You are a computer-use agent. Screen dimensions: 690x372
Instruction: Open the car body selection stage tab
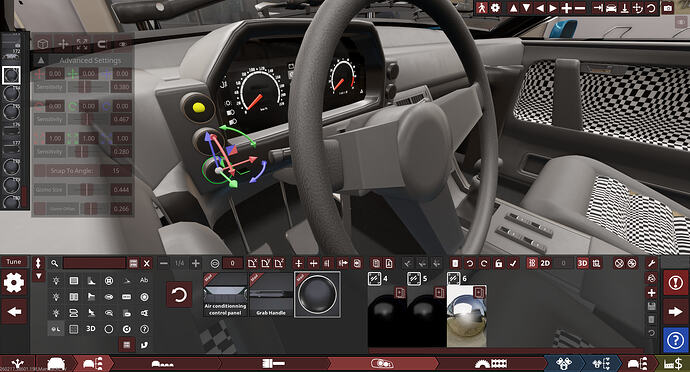tap(56, 364)
